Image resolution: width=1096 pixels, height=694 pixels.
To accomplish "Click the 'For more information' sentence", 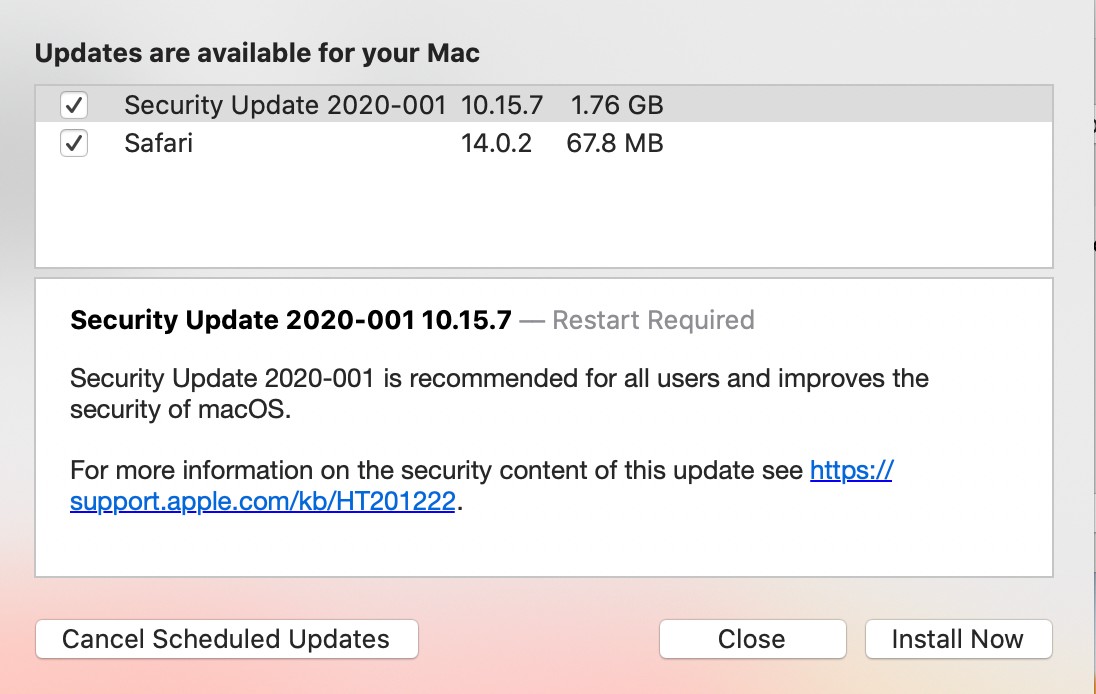I will (x=436, y=470).
